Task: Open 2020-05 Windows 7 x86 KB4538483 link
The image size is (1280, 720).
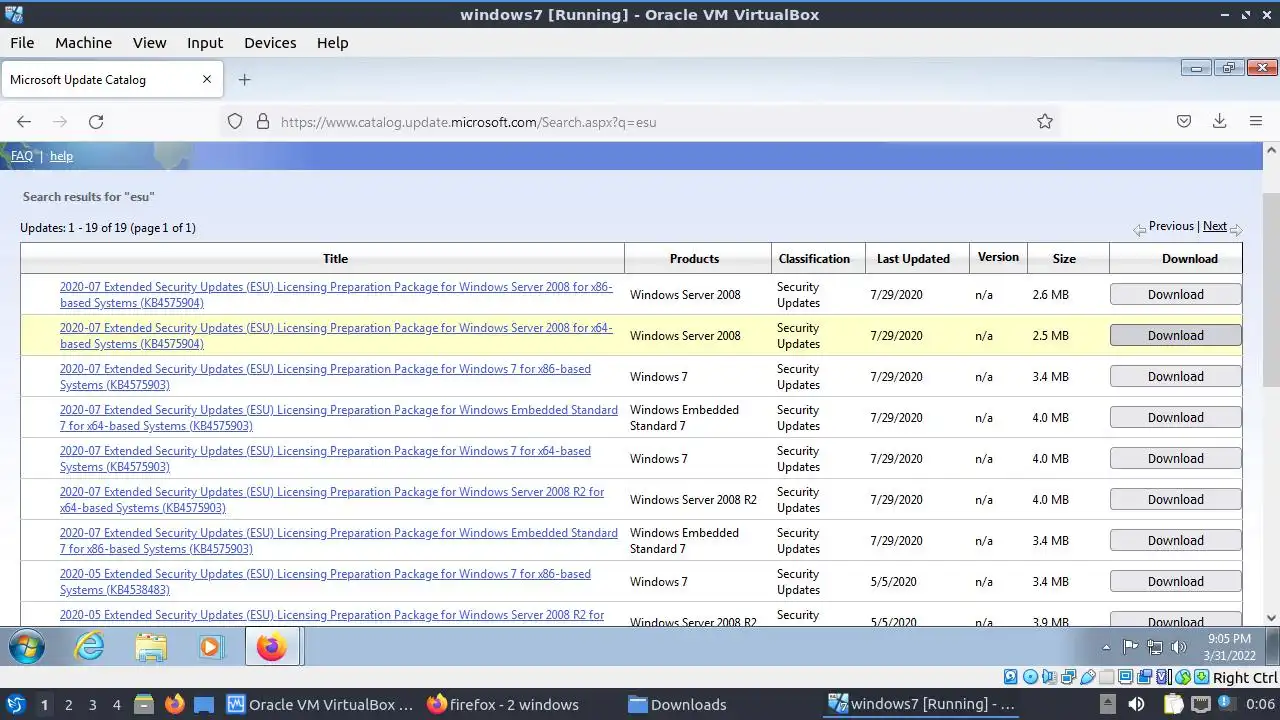Action: click(x=325, y=582)
